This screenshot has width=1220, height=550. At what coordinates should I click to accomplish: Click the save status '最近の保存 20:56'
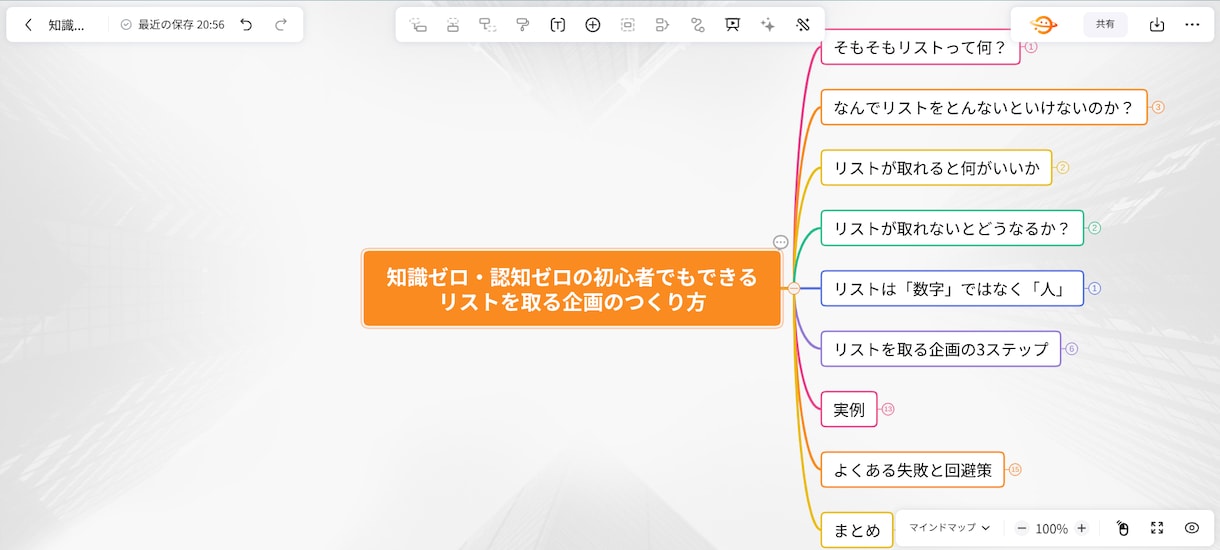[x=172, y=25]
